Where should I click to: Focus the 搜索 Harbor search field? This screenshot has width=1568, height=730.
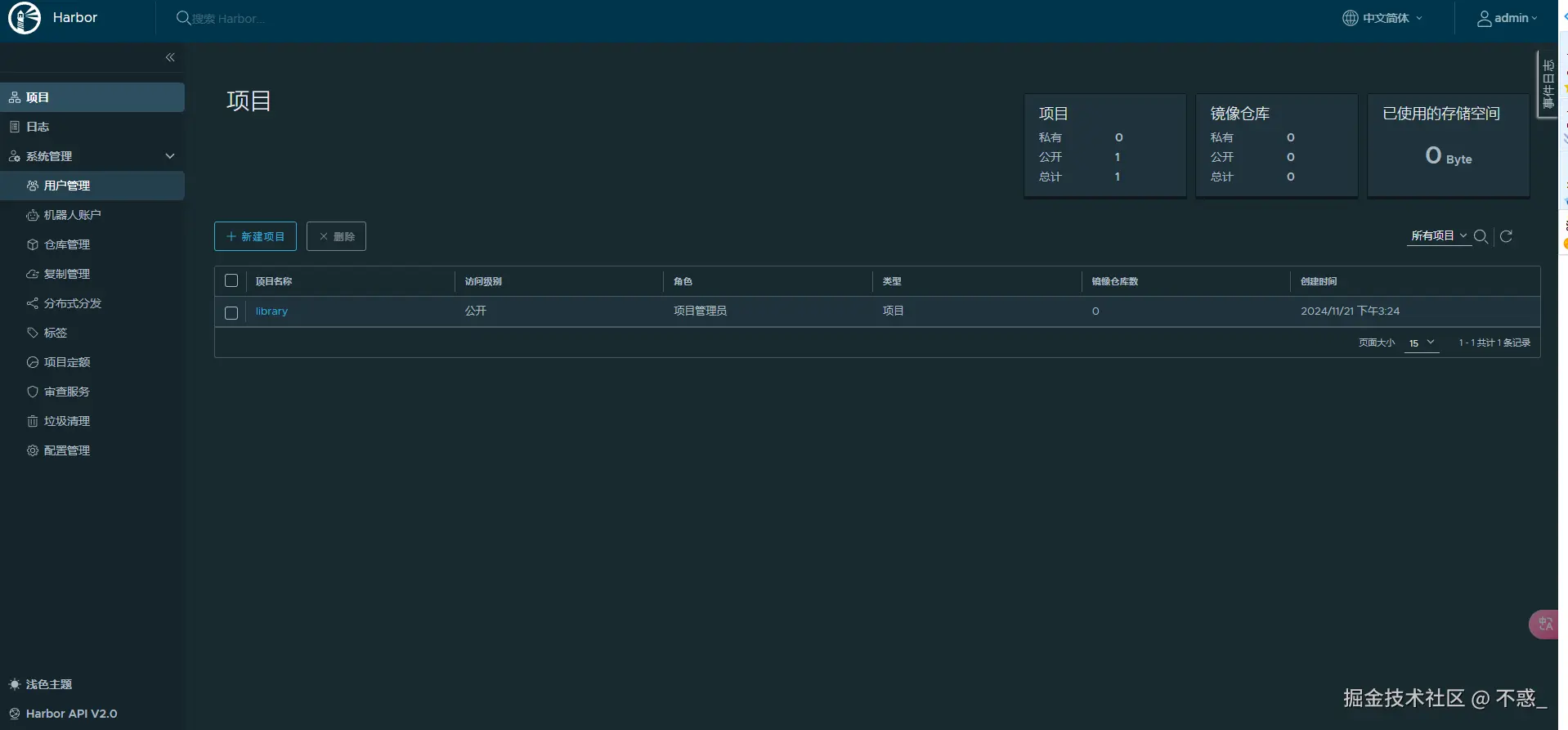pyautogui.click(x=229, y=19)
